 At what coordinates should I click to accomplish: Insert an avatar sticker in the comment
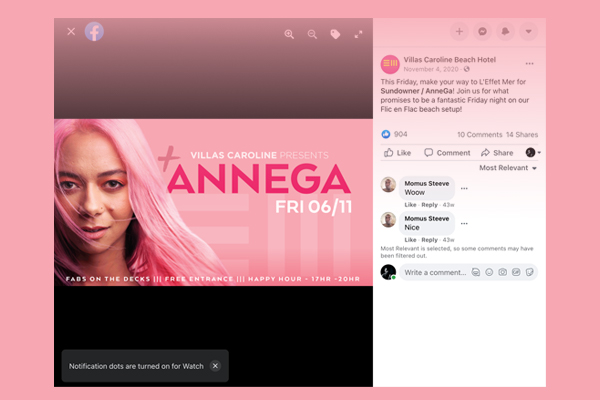coord(476,273)
